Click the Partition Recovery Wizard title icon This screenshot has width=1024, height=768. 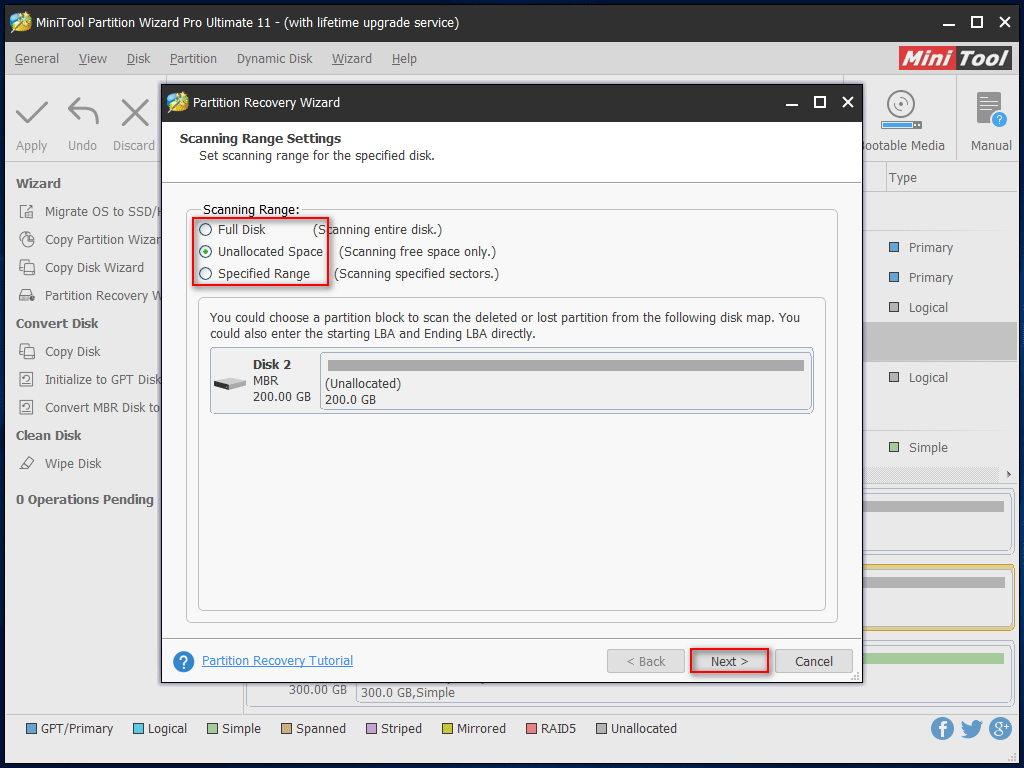click(177, 103)
